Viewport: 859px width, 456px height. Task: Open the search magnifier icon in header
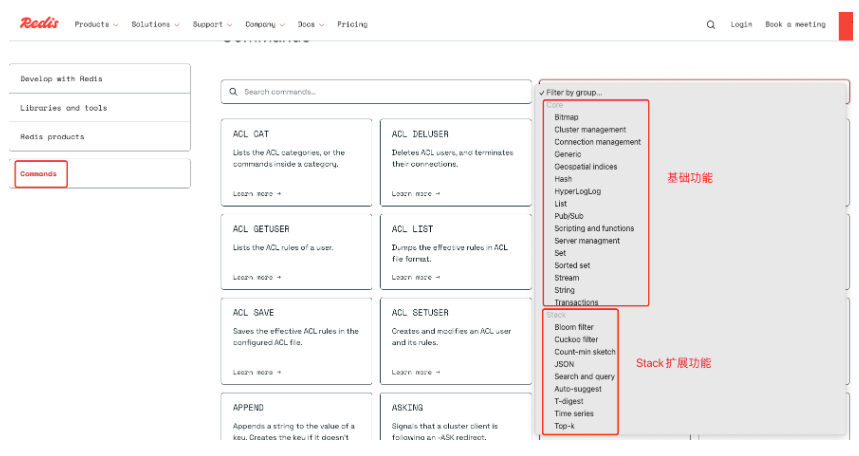click(x=711, y=25)
